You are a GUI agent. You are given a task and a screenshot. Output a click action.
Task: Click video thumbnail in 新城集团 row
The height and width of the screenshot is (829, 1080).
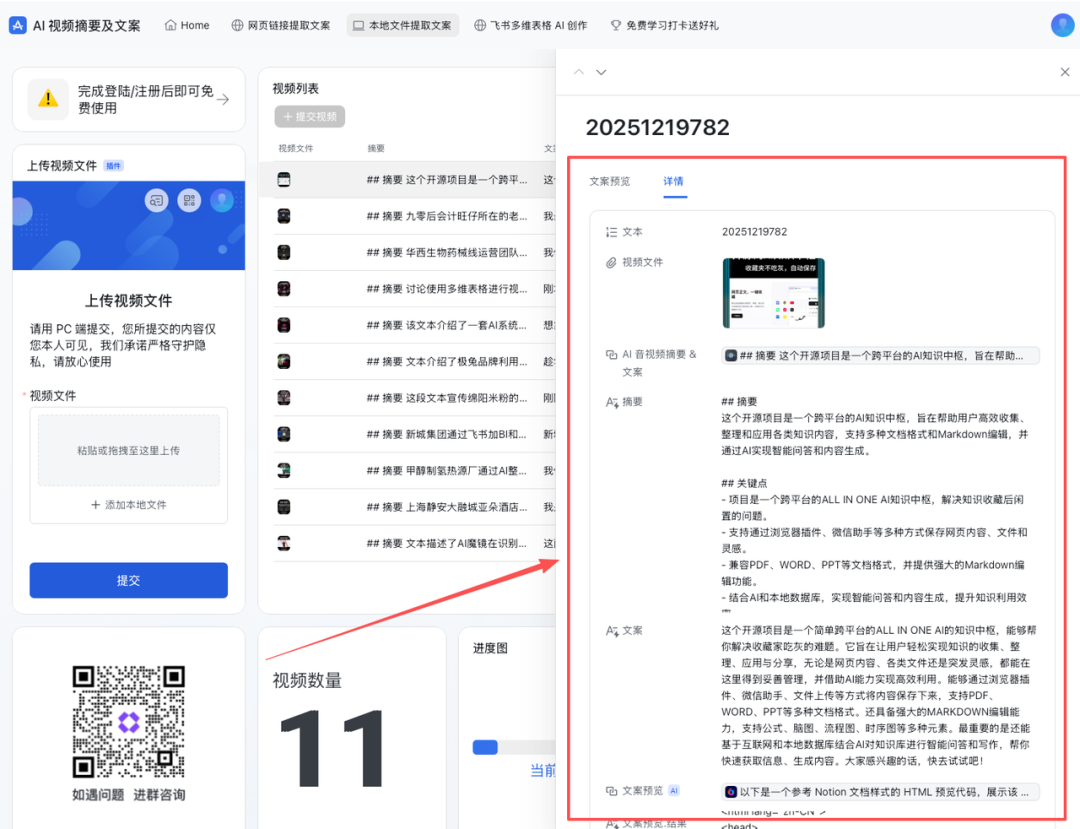click(x=284, y=434)
